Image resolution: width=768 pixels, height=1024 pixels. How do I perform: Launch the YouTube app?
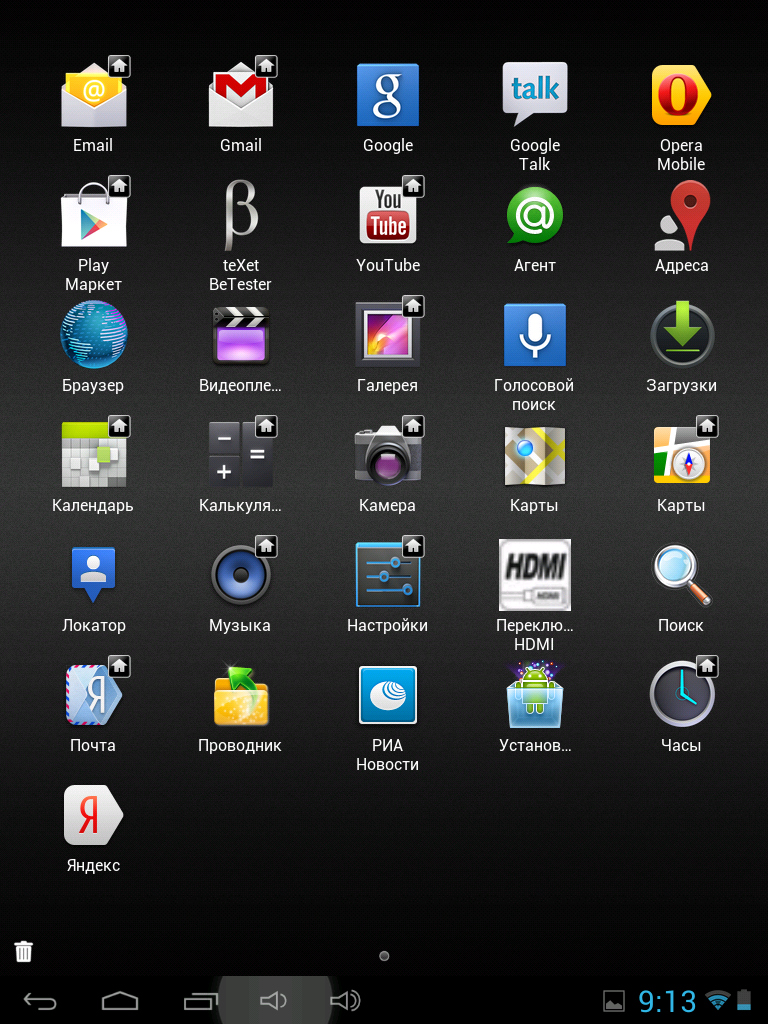(388, 214)
